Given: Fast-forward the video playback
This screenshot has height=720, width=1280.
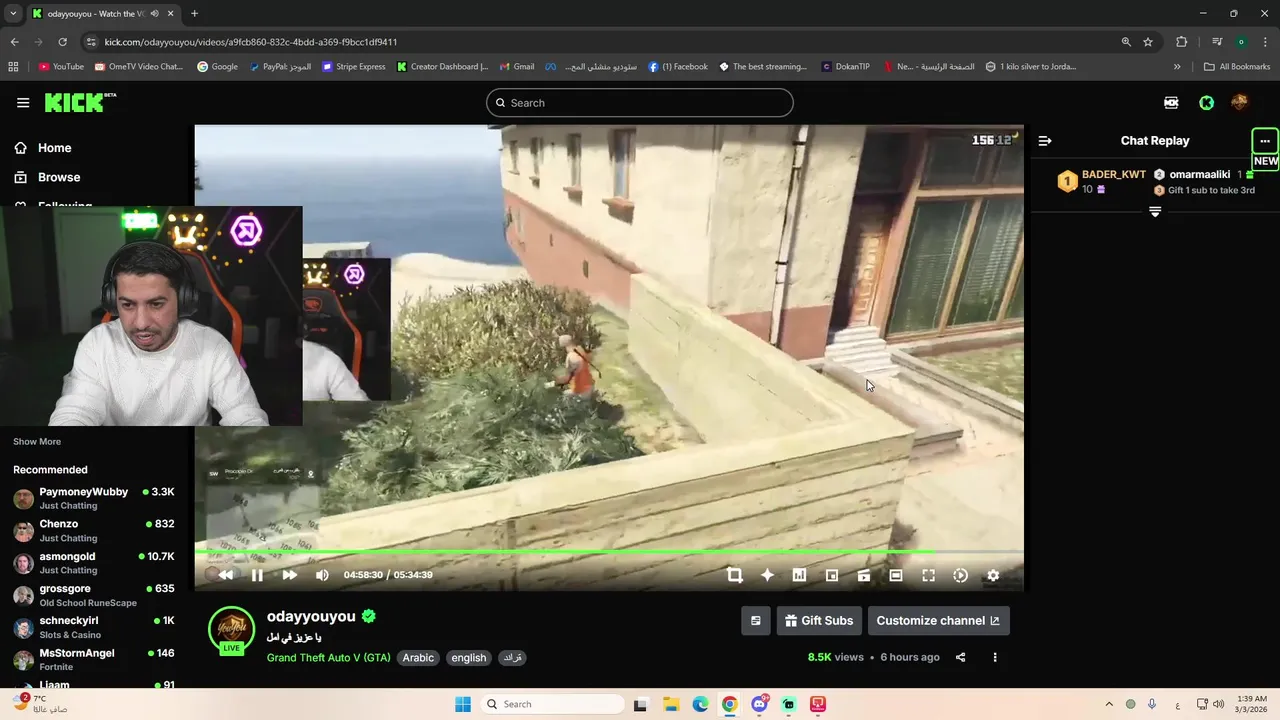Looking at the screenshot, I should click(289, 575).
